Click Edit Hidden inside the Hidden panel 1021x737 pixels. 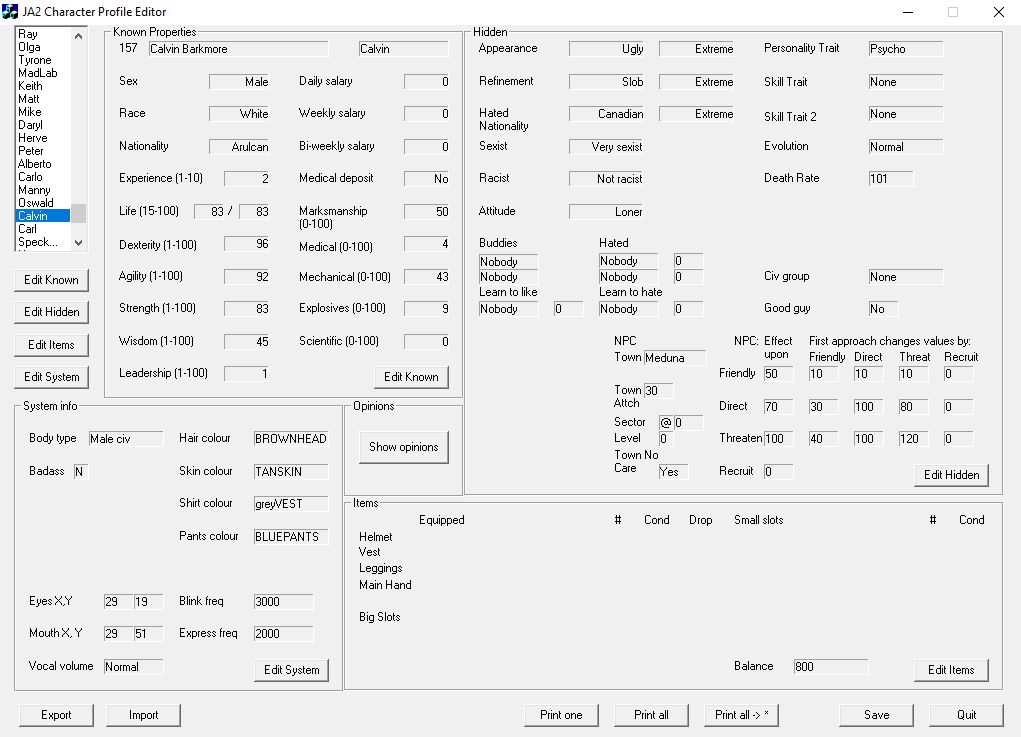[951, 475]
